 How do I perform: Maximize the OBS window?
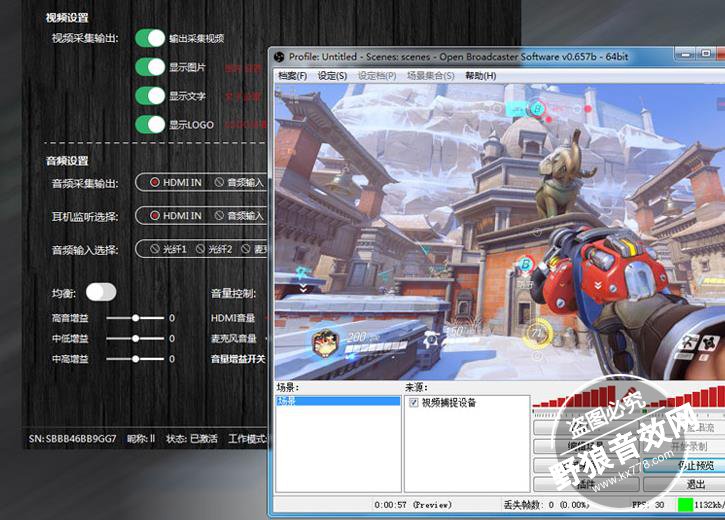706,54
